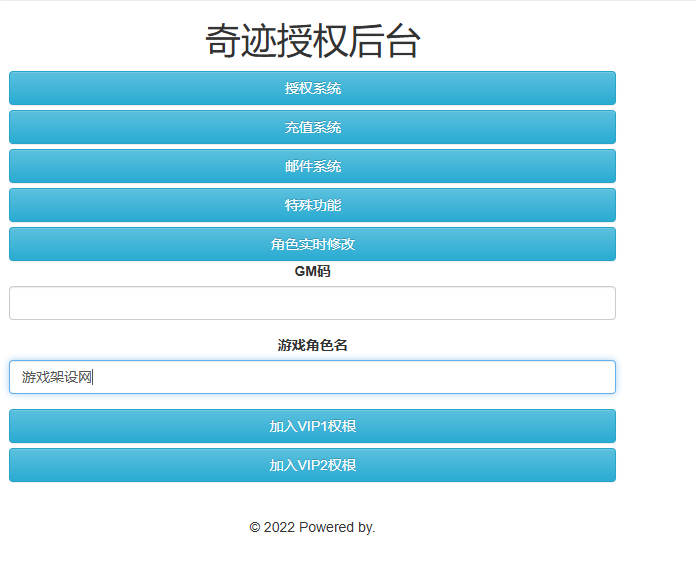Open the 授权系统 section

[x=312, y=88]
